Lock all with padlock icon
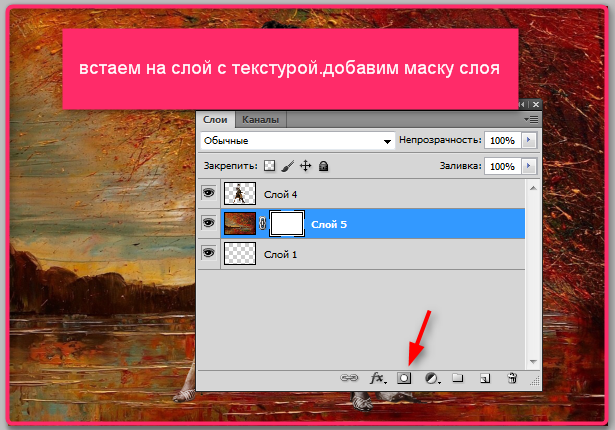Viewport: 615px width, 430px height. pyautogui.click(x=323, y=166)
